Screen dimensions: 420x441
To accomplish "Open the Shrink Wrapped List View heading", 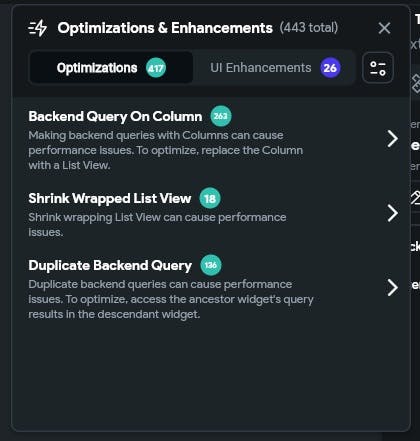I will click(x=110, y=198).
